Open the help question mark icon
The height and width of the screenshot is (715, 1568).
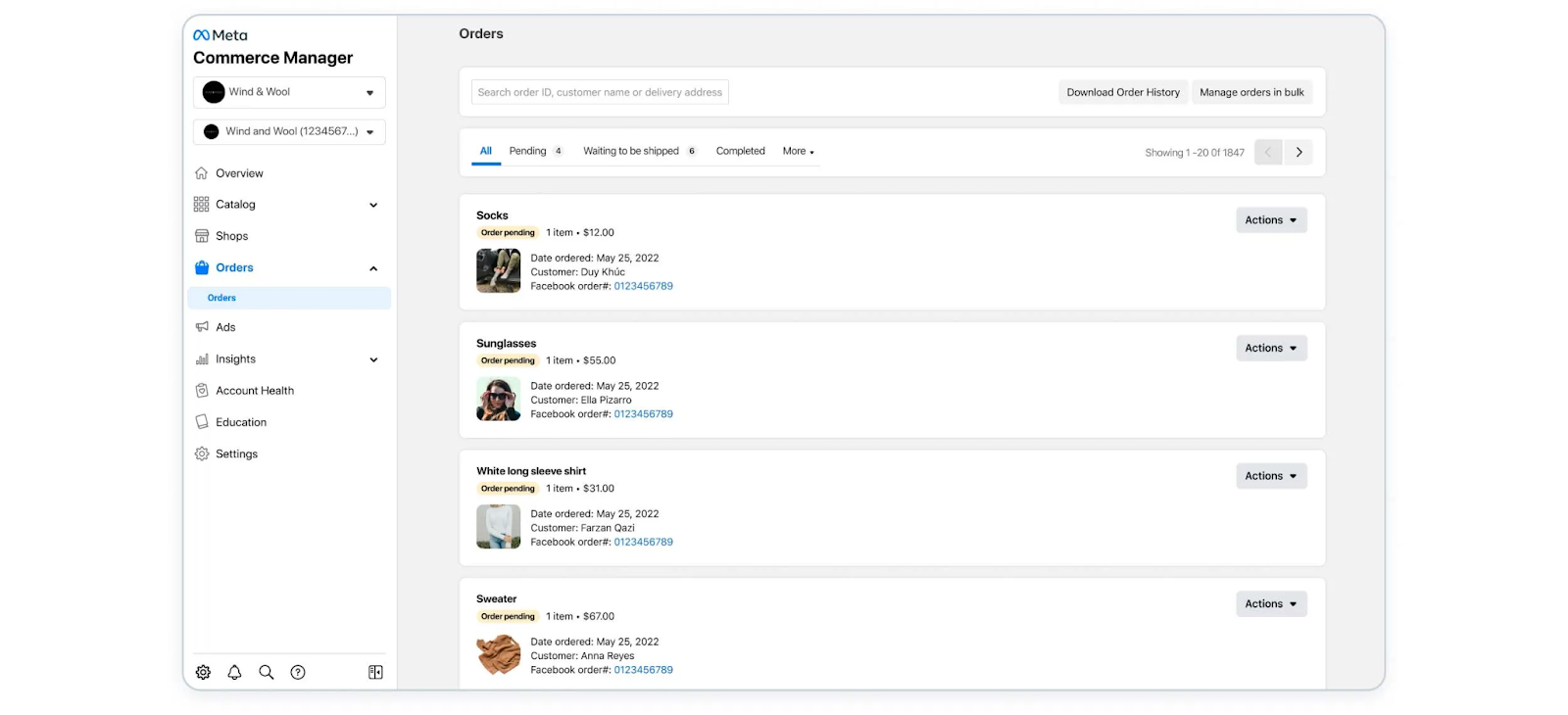[x=298, y=672]
